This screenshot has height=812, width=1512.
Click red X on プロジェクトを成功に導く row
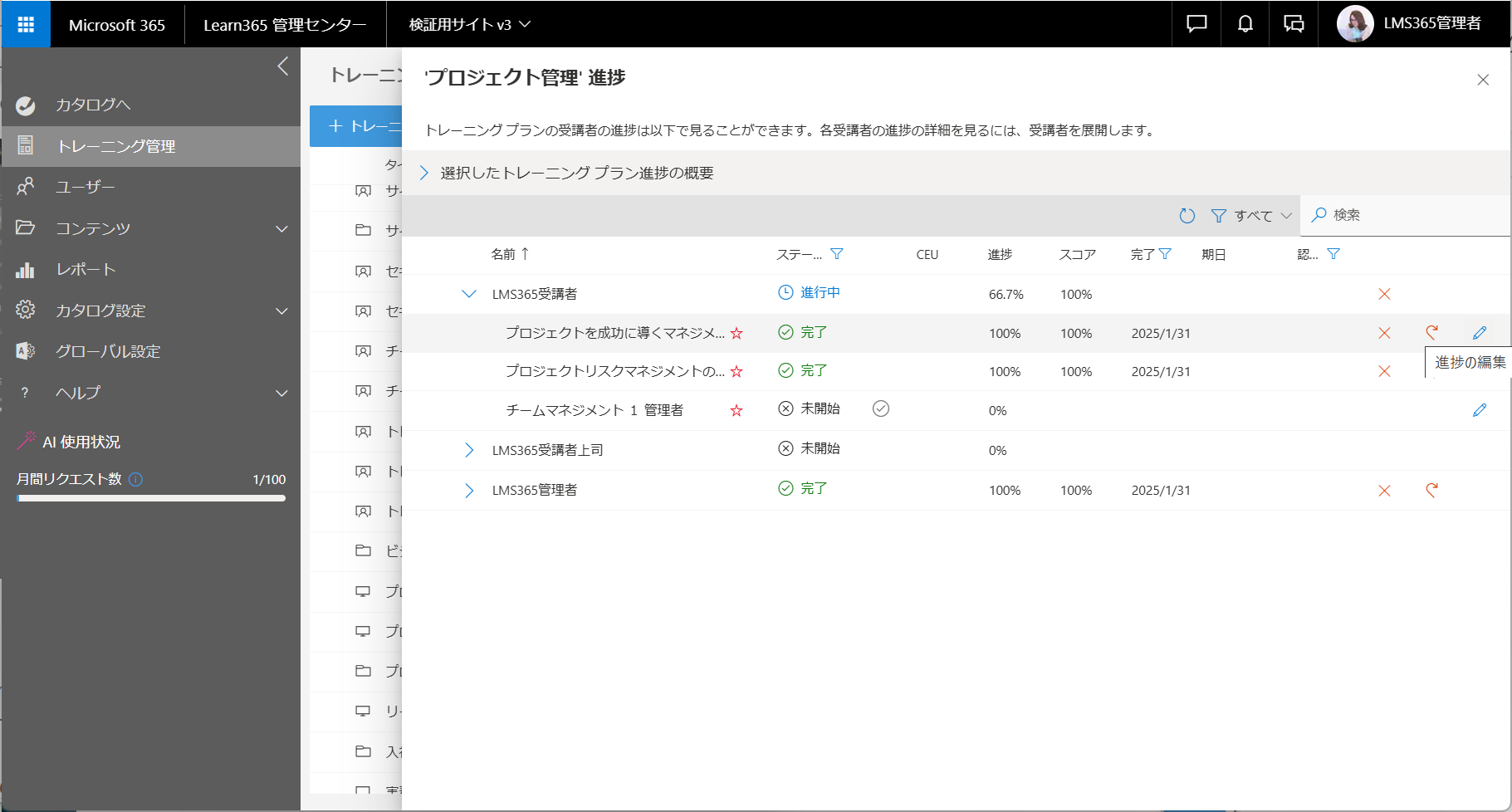(x=1384, y=333)
